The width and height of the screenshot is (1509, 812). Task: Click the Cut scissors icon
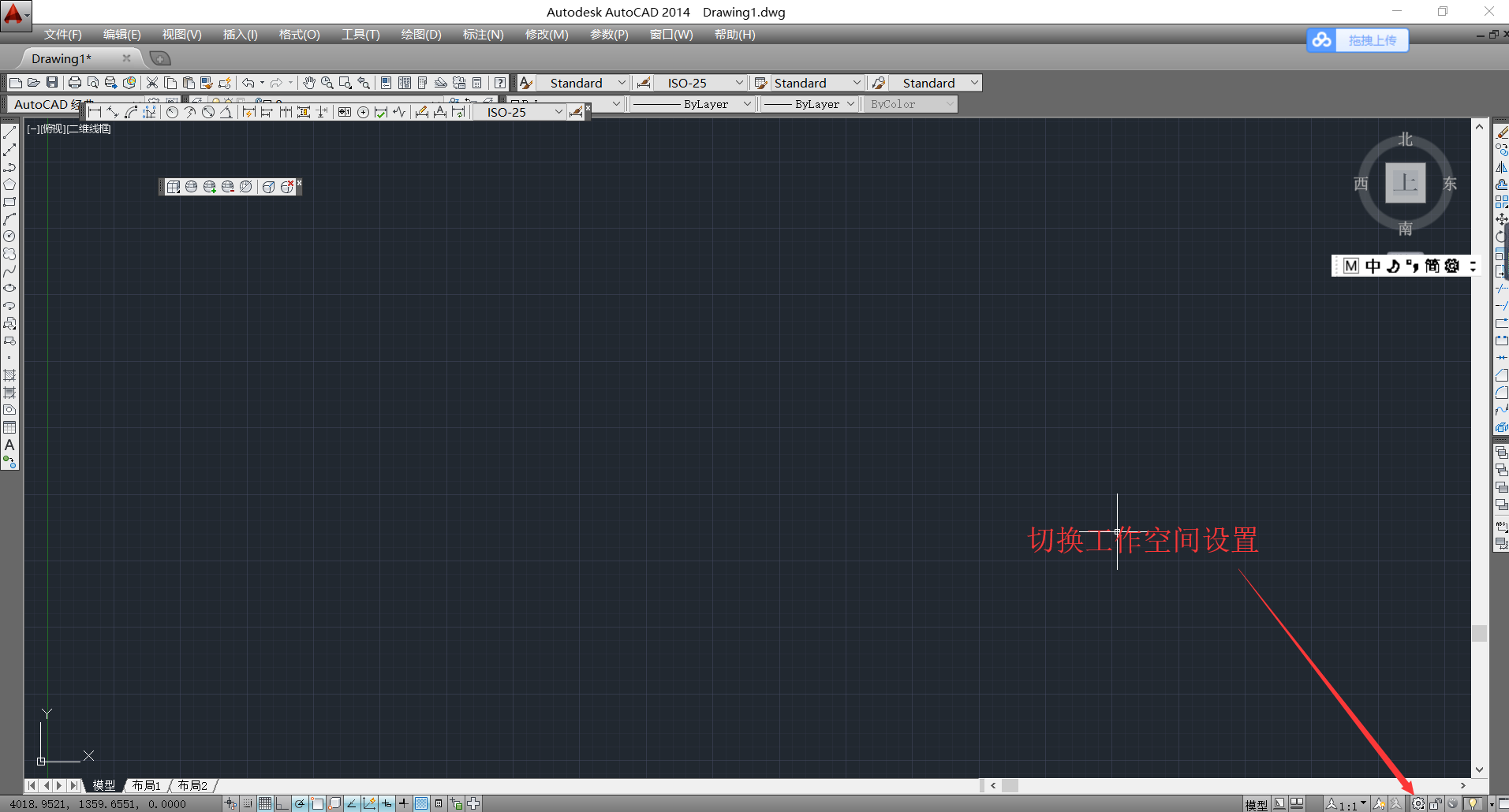[x=152, y=83]
